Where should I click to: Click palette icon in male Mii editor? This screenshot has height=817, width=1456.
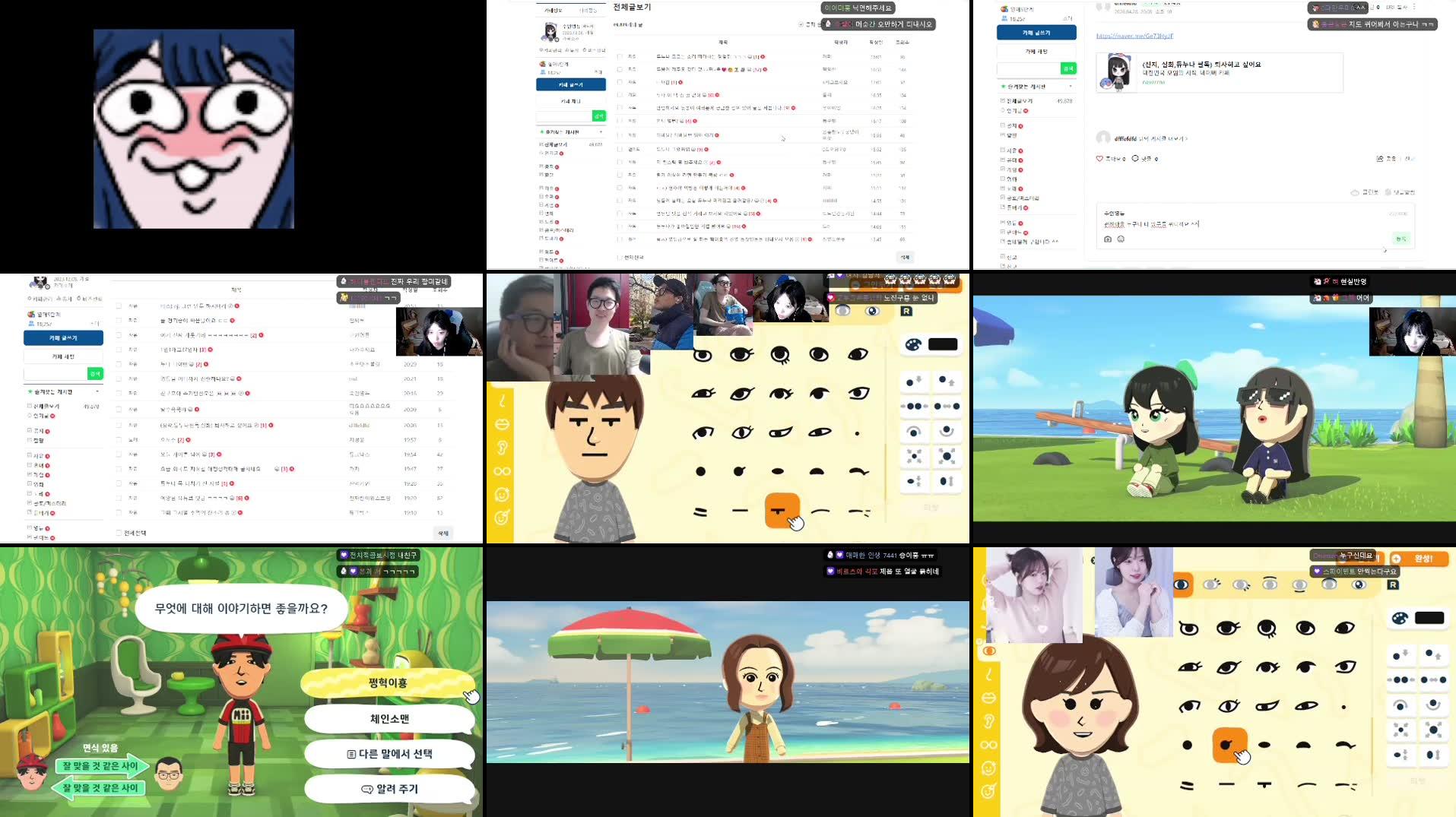coord(913,344)
